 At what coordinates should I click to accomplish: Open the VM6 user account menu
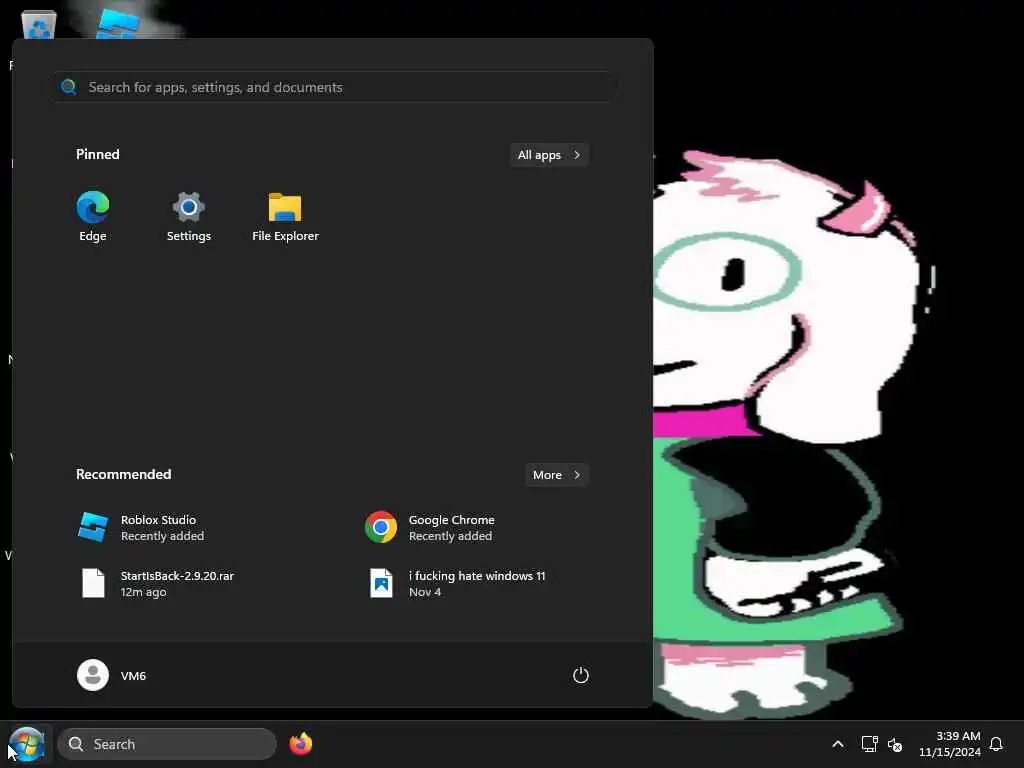coord(112,675)
